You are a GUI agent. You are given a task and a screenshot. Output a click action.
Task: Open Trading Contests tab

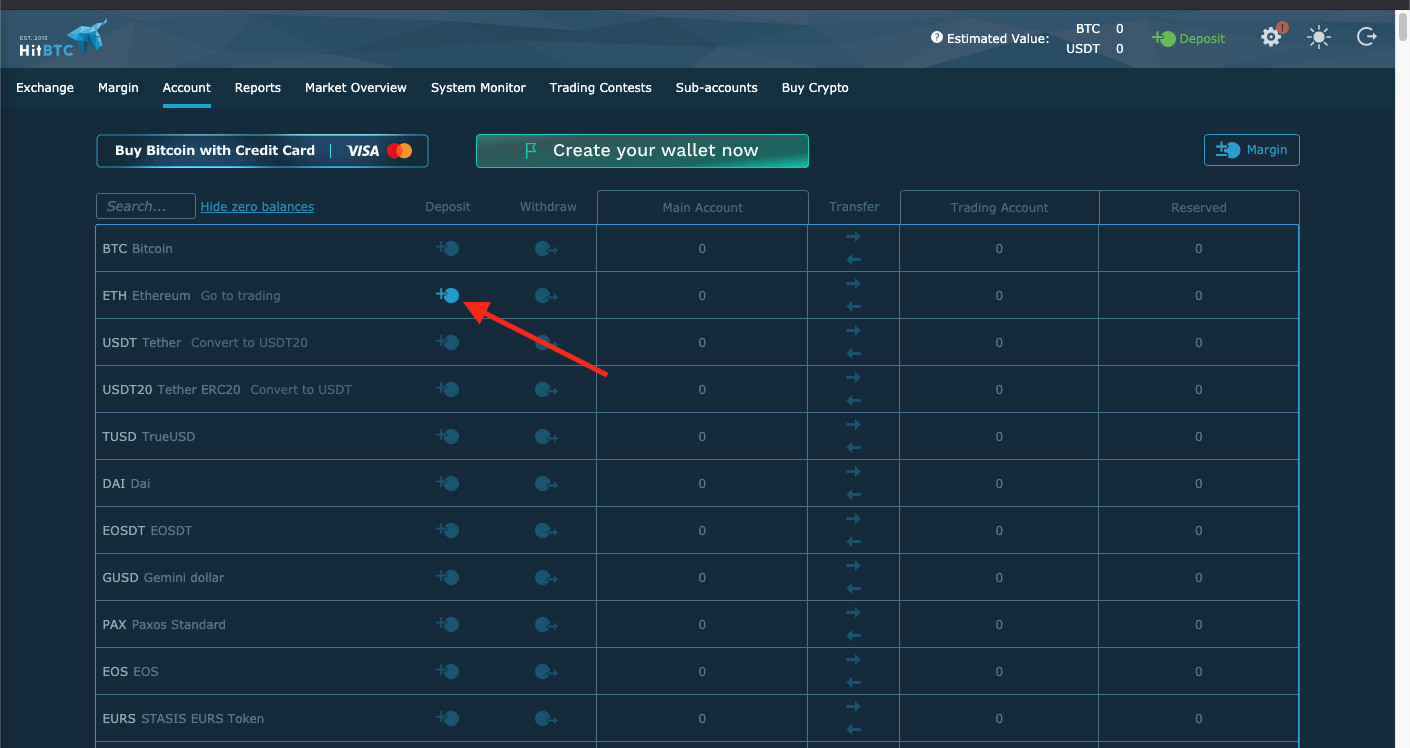point(600,88)
